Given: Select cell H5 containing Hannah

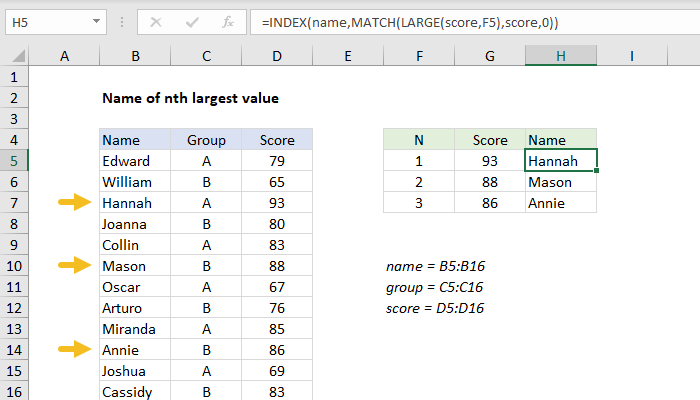Looking at the screenshot, I should pos(561,161).
